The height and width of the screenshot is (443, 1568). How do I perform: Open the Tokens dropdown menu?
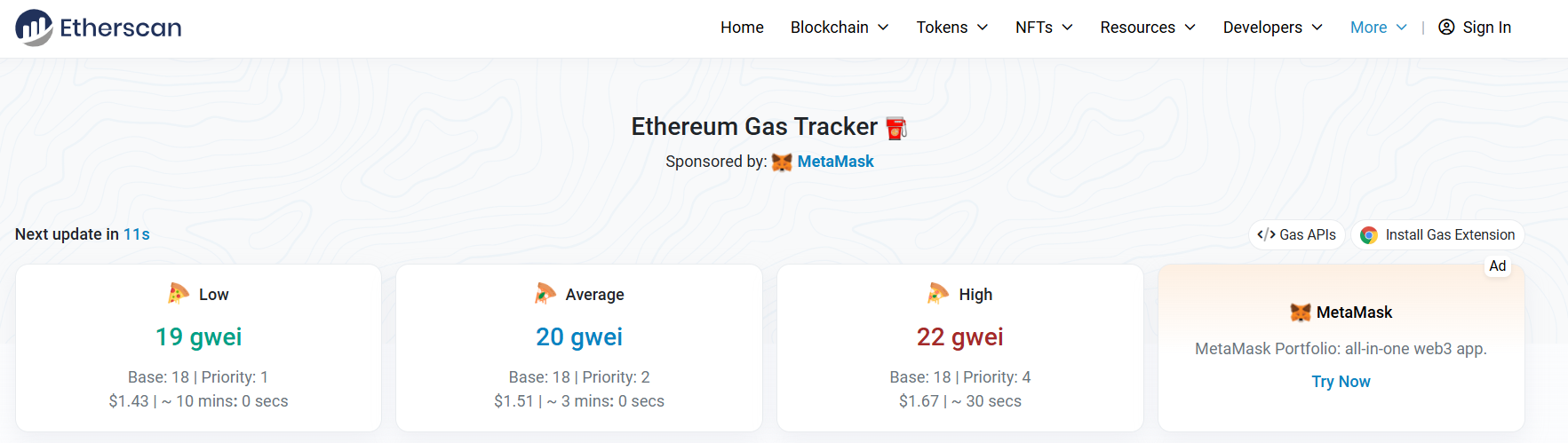pos(952,28)
